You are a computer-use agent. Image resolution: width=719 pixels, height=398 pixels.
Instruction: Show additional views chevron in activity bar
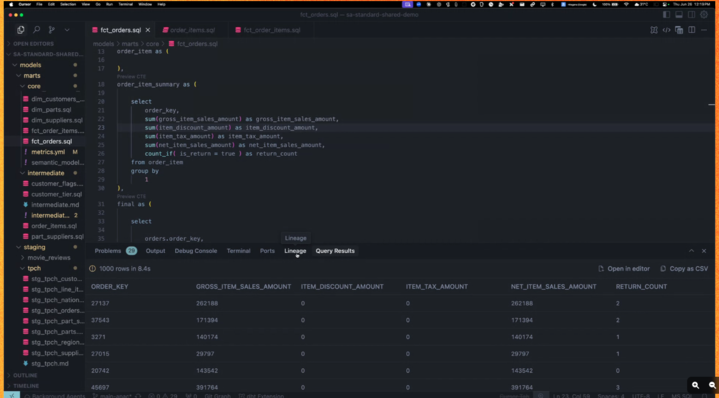[67, 30]
